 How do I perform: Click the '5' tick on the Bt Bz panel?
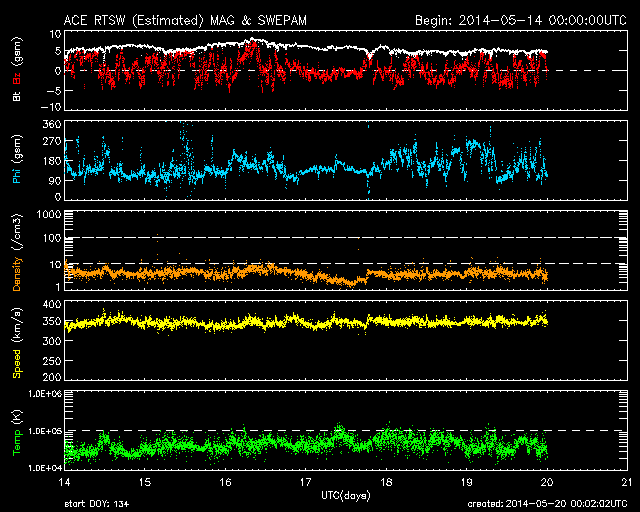click(58, 51)
